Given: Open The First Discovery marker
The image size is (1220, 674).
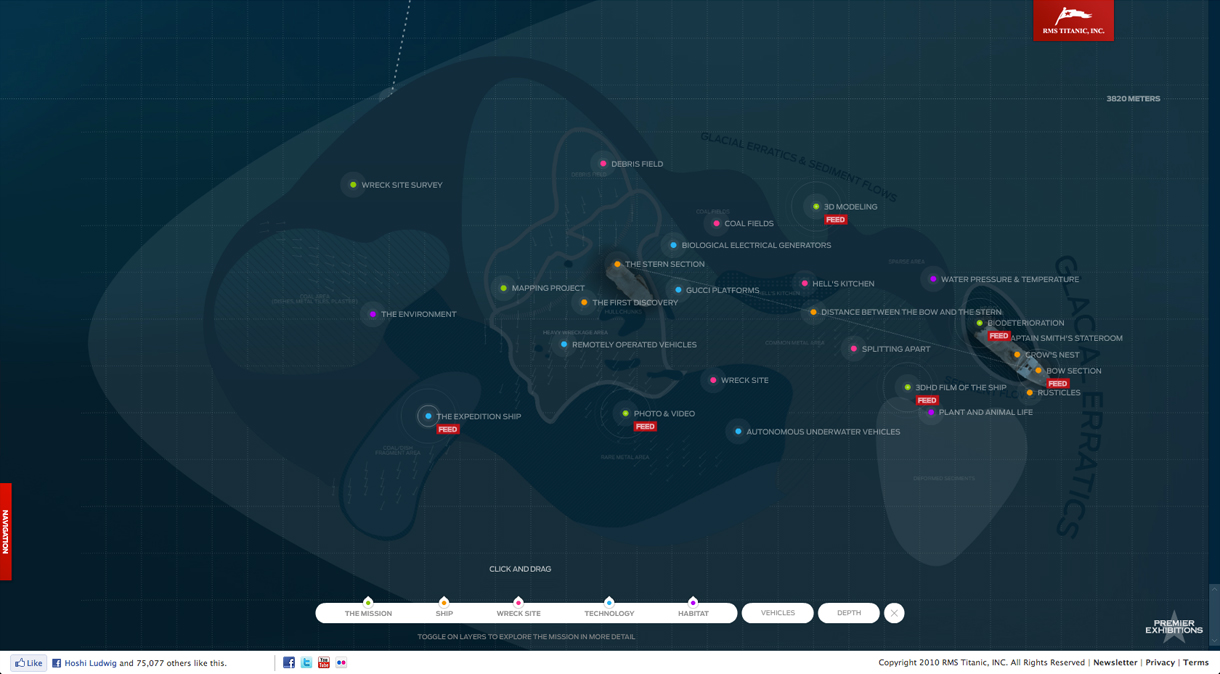Looking at the screenshot, I should (584, 303).
